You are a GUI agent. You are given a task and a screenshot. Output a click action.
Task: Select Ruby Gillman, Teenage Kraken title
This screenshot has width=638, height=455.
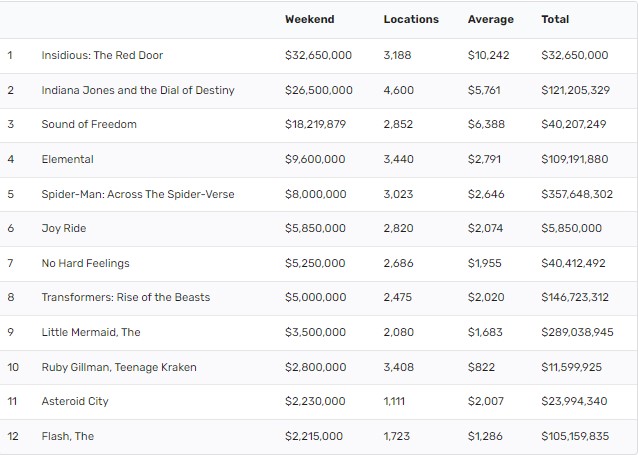119,367
